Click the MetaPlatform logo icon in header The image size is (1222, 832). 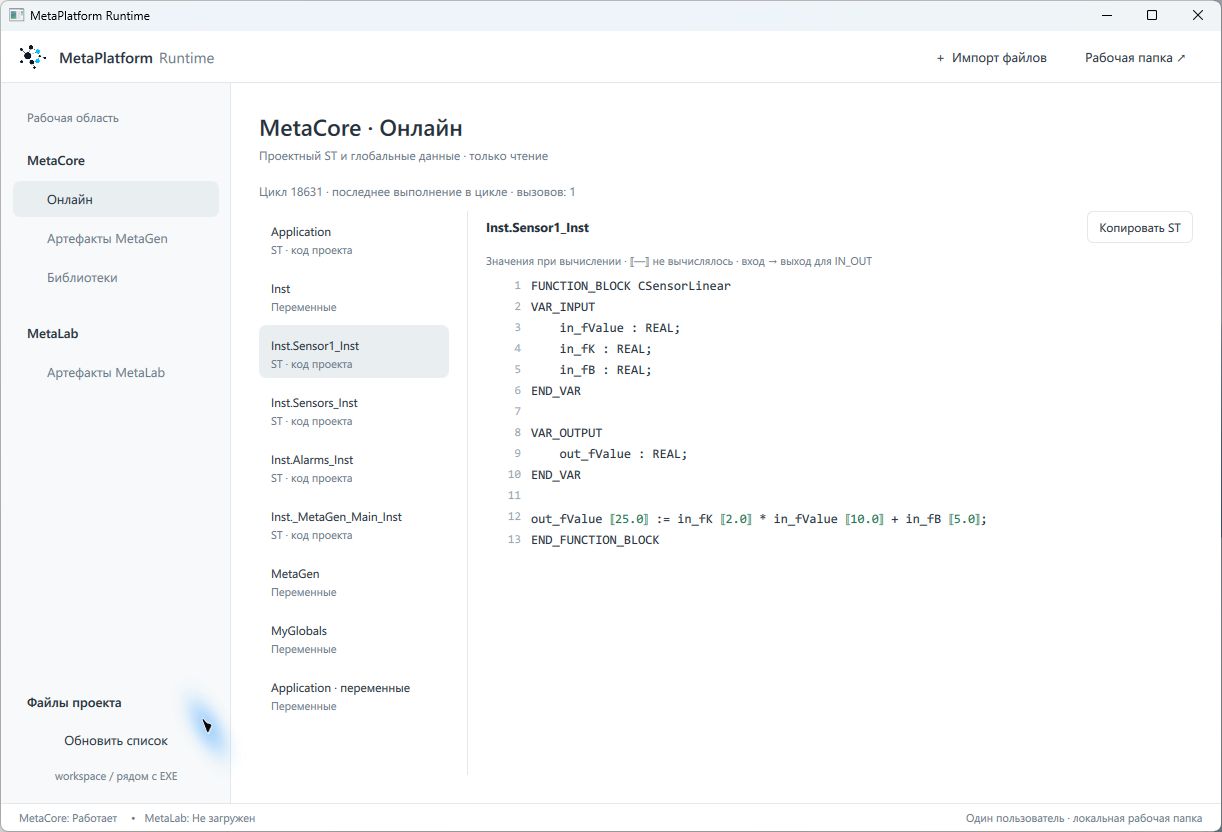(x=32, y=57)
